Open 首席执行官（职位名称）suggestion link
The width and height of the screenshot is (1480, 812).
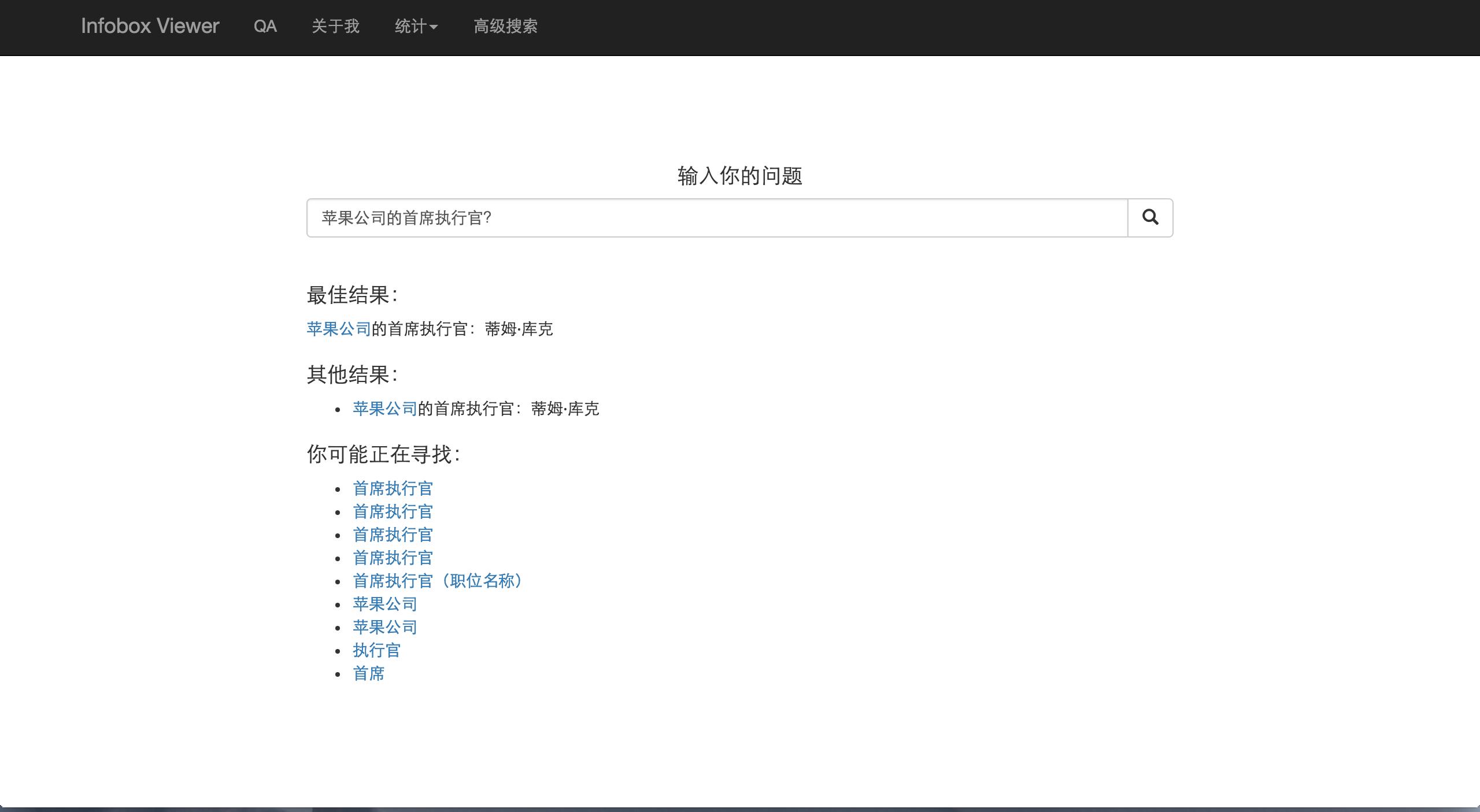pyautogui.click(x=439, y=581)
